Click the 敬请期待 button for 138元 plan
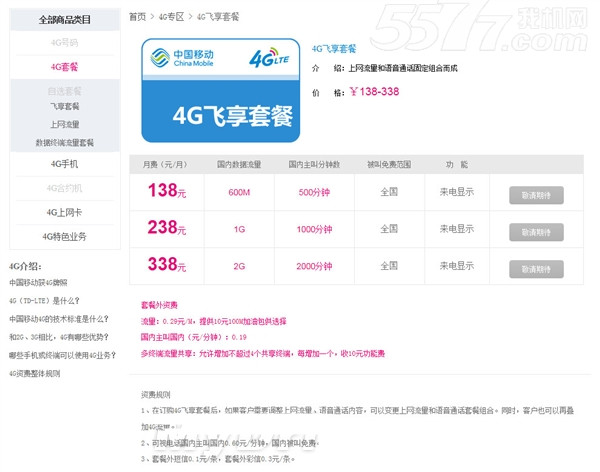This screenshot has height=472, width=600. [x=536, y=195]
